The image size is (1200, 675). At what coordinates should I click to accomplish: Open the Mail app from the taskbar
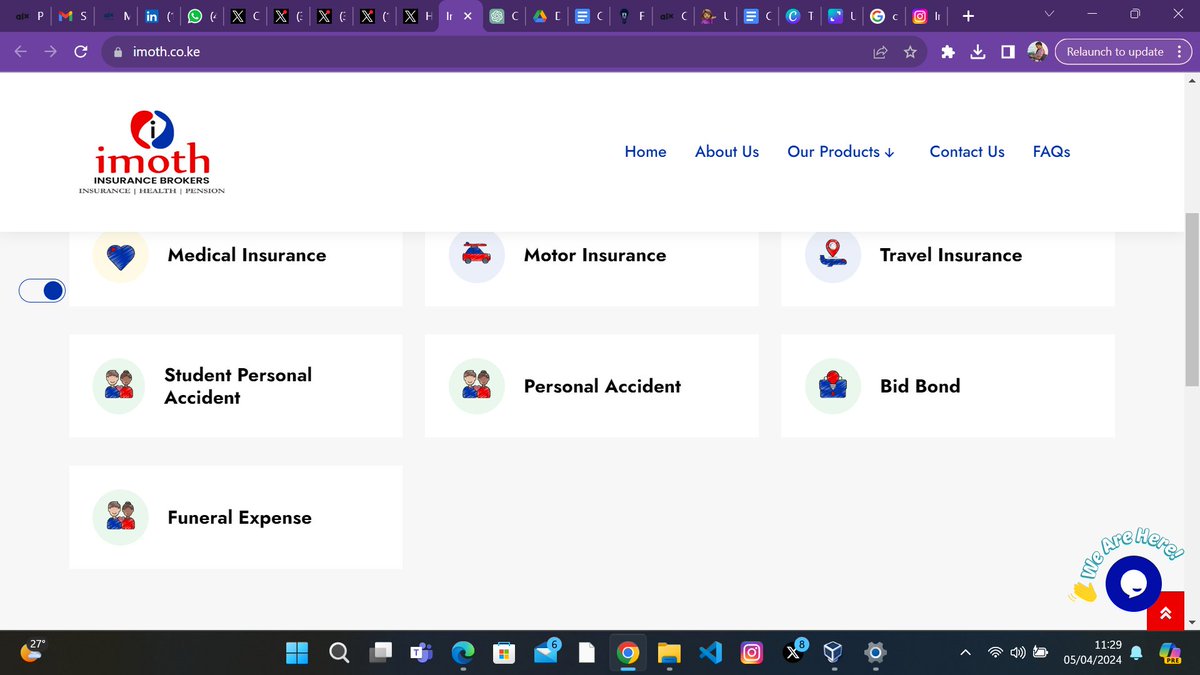click(x=545, y=653)
